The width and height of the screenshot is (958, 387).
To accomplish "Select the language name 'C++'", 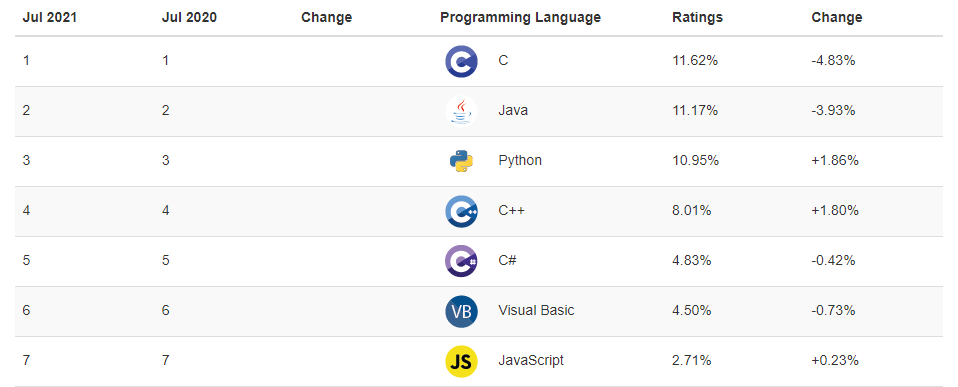I will pos(511,211).
